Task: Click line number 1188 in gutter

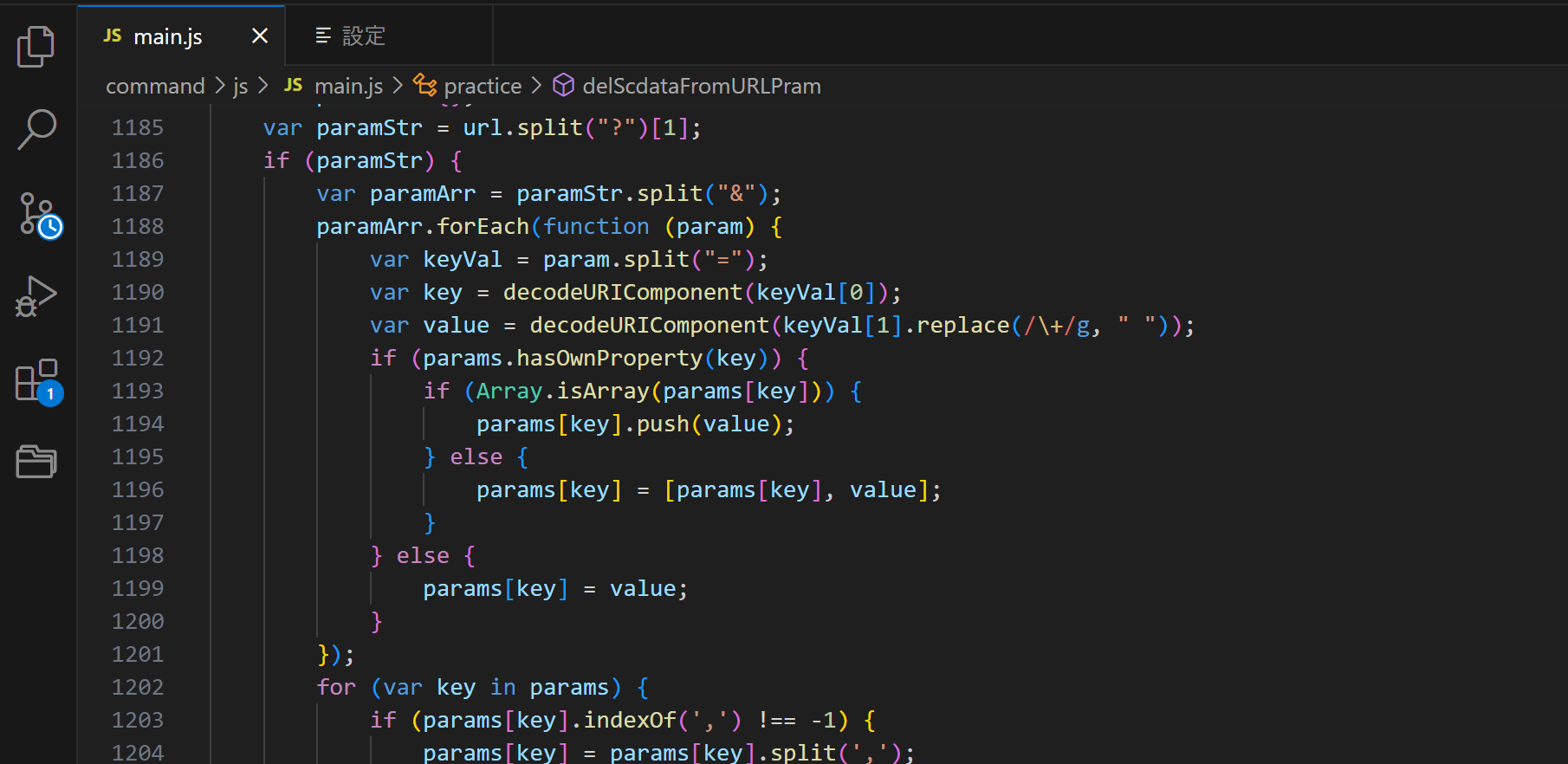Action: click(x=138, y=226)
